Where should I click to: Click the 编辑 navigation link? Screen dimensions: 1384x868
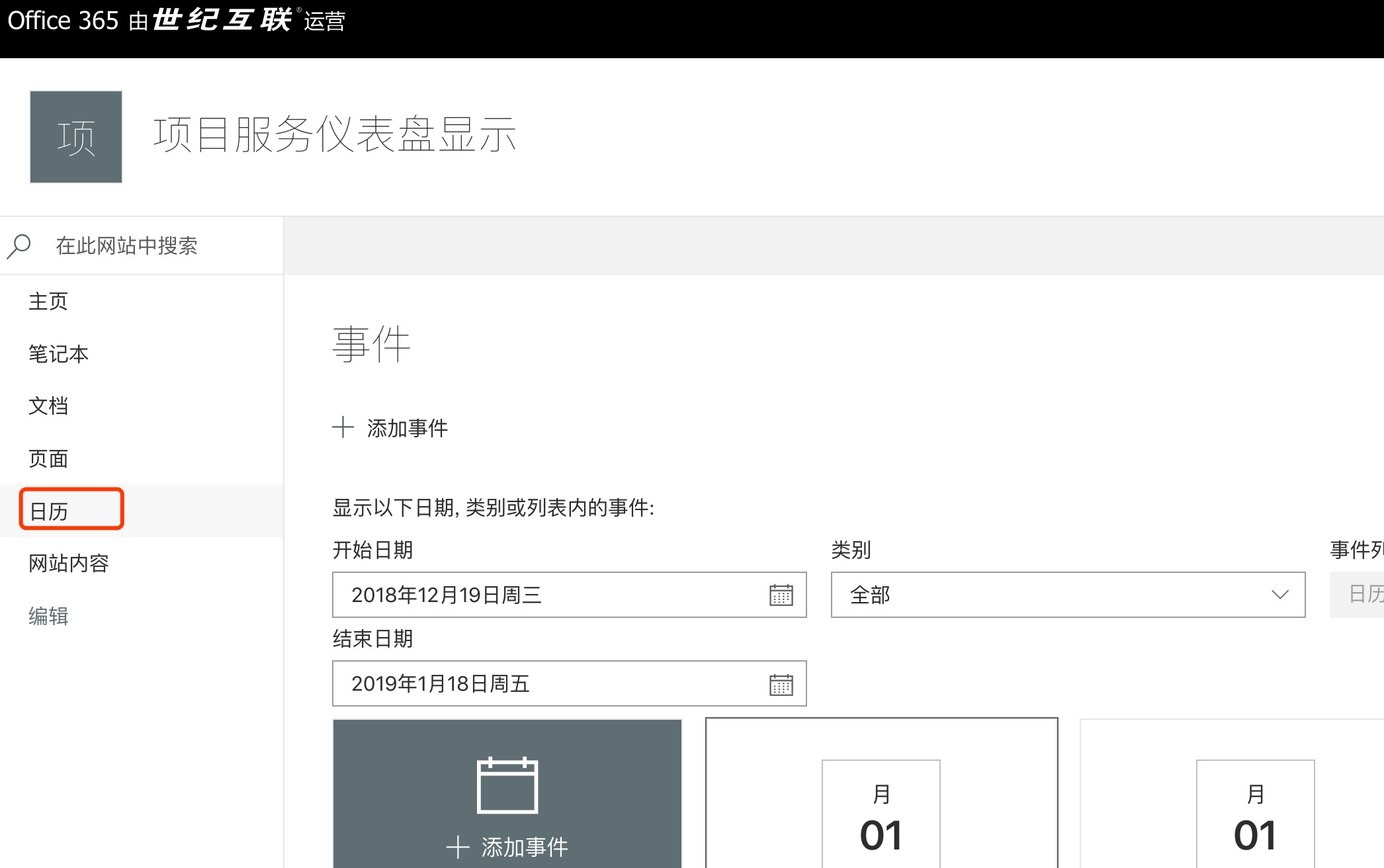pos(48,616)
